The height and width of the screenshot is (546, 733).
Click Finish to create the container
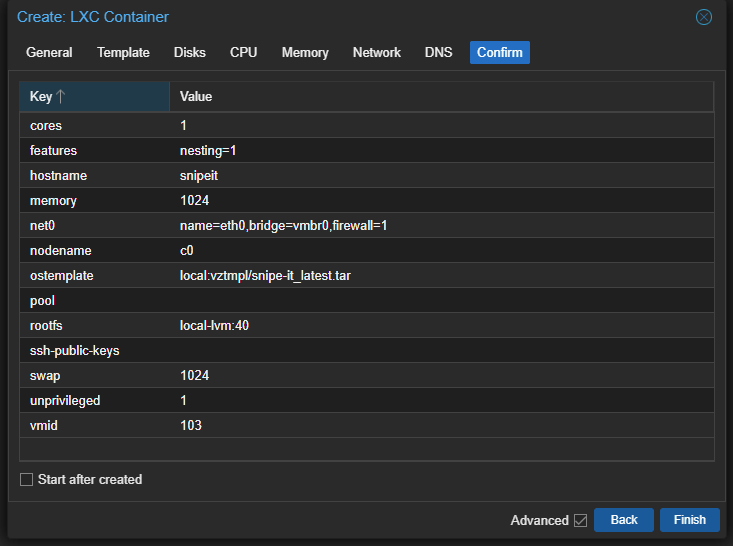[x=689, y=520]
